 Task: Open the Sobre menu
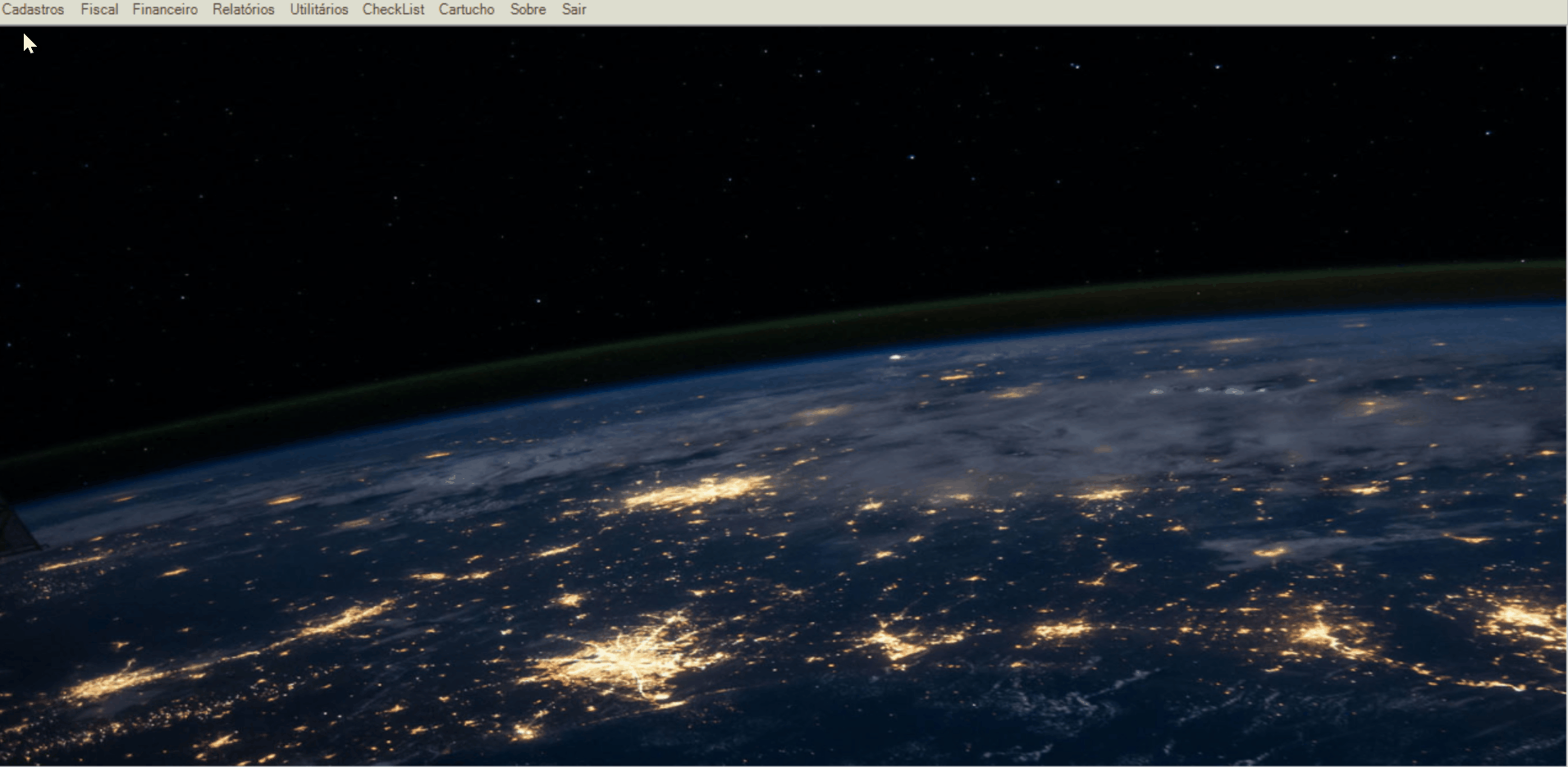tap(528, 10)
